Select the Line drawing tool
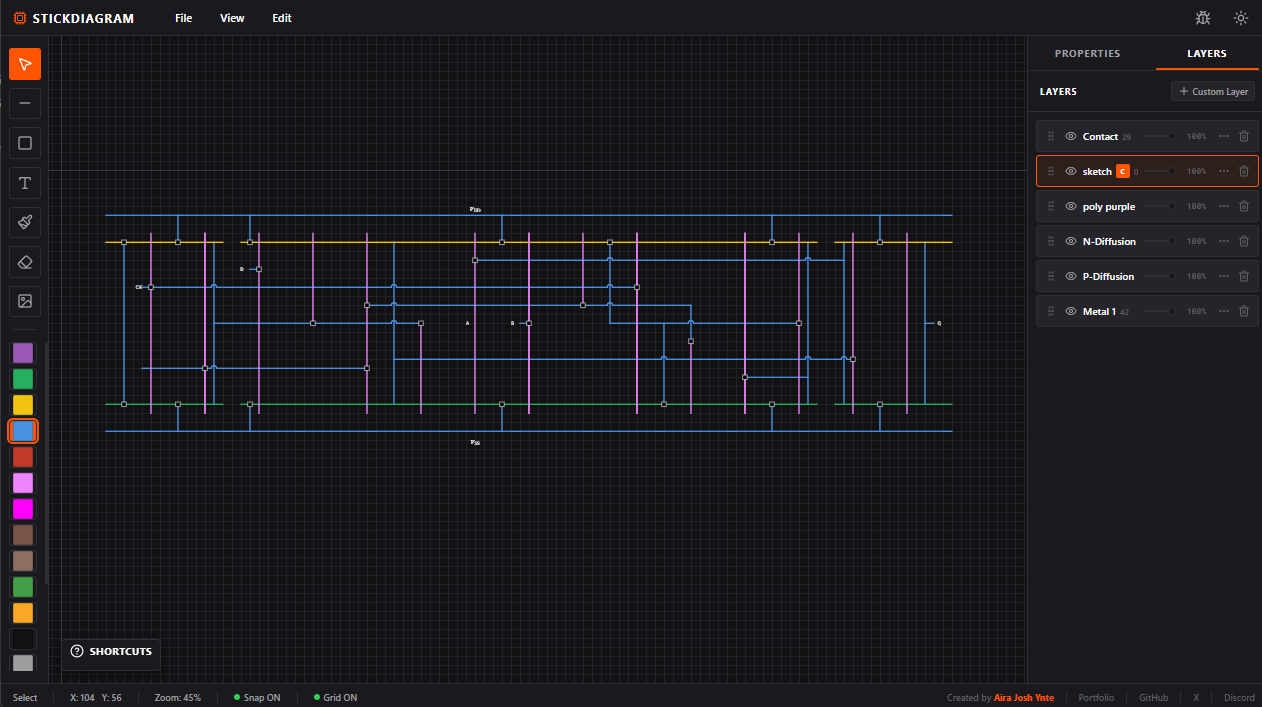1262x707 pixels. (25, 103)
